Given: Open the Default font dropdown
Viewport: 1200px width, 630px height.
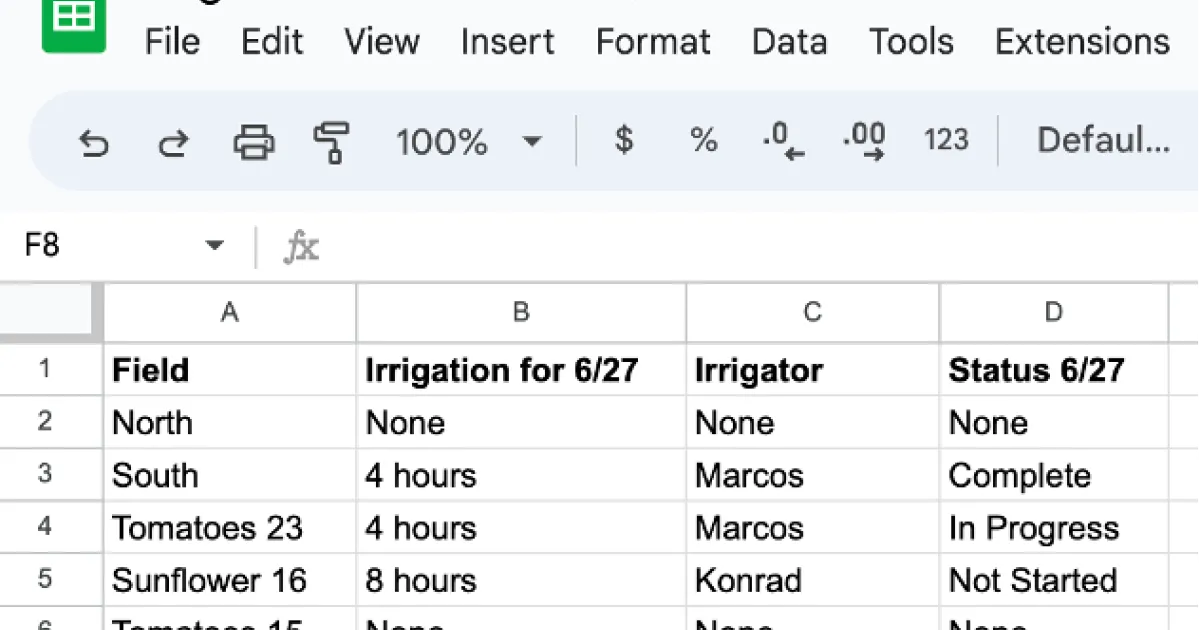Looking at the screenshot, I should point(1102,140).
